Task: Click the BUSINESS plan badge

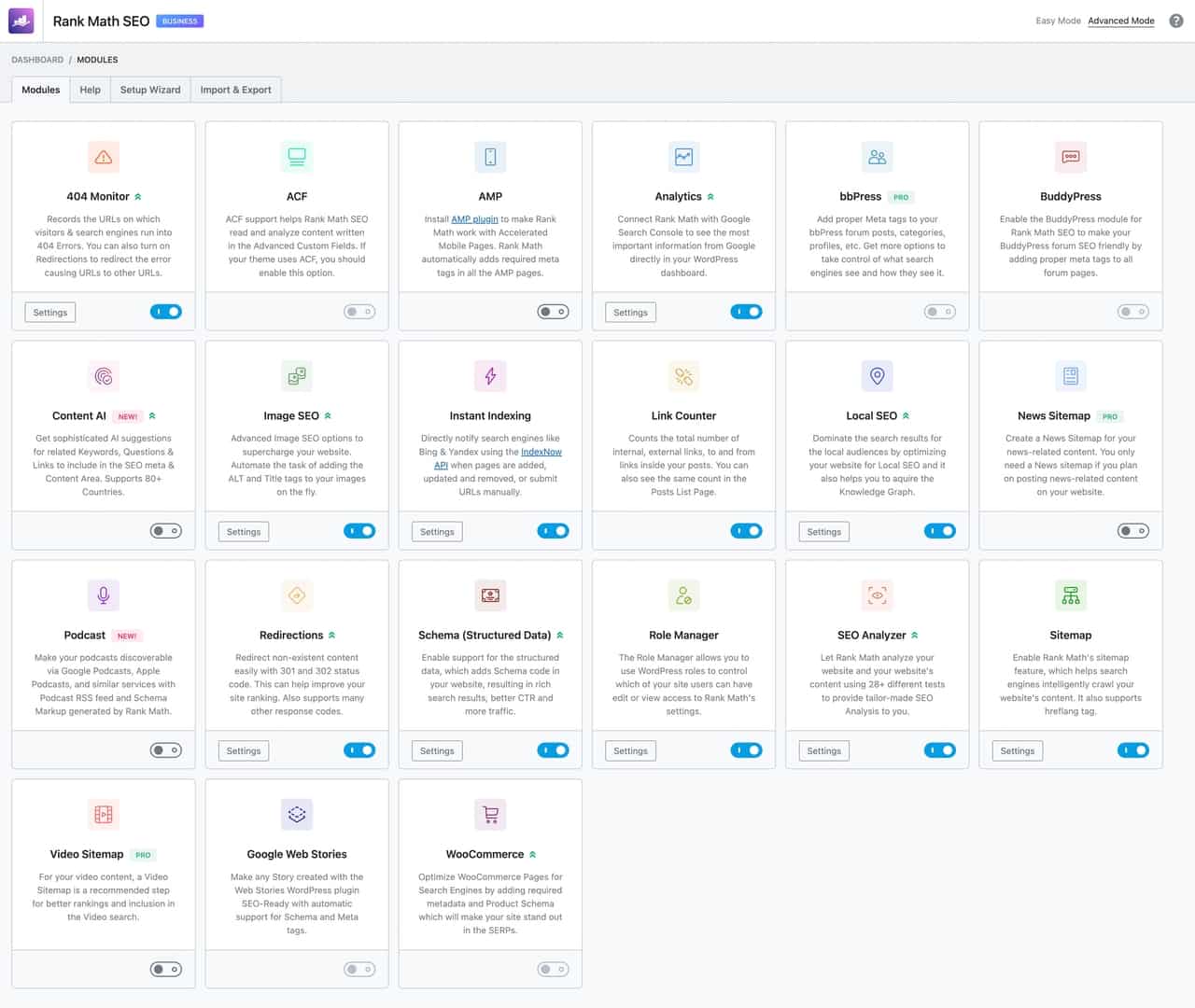Action: (x=180, y=21)
